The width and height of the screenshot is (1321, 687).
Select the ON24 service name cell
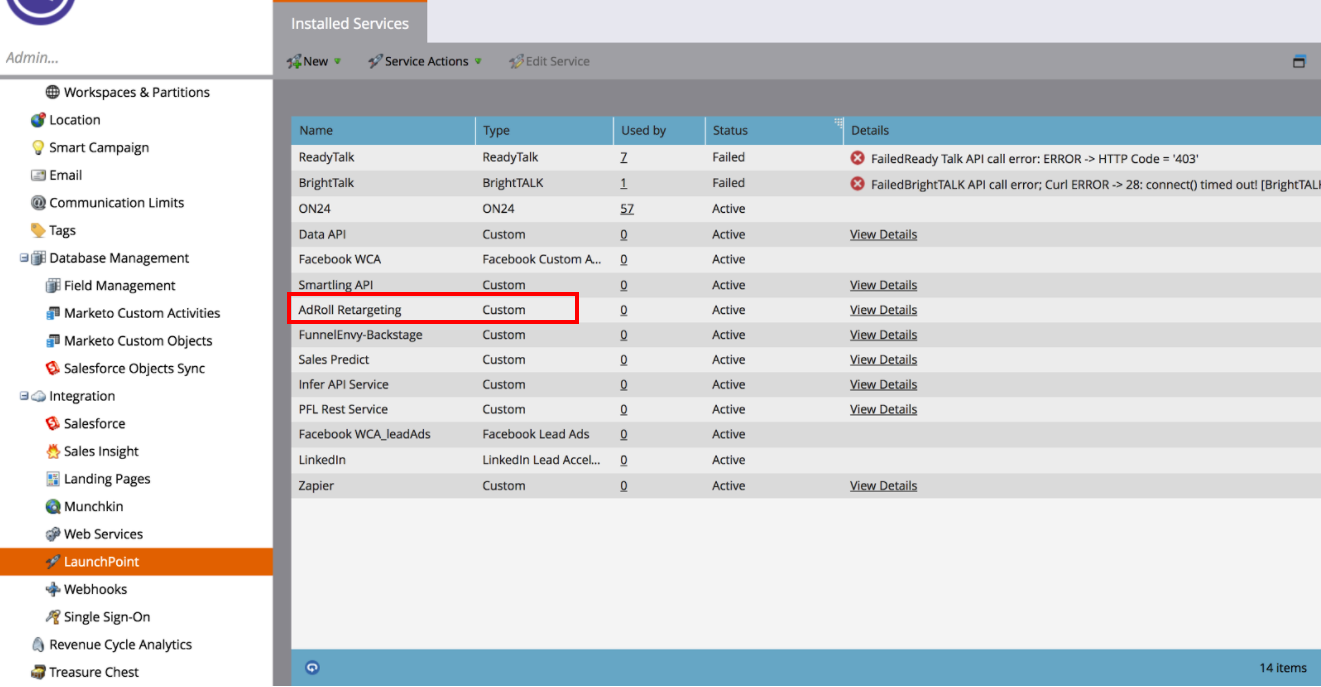pos(314,209)
